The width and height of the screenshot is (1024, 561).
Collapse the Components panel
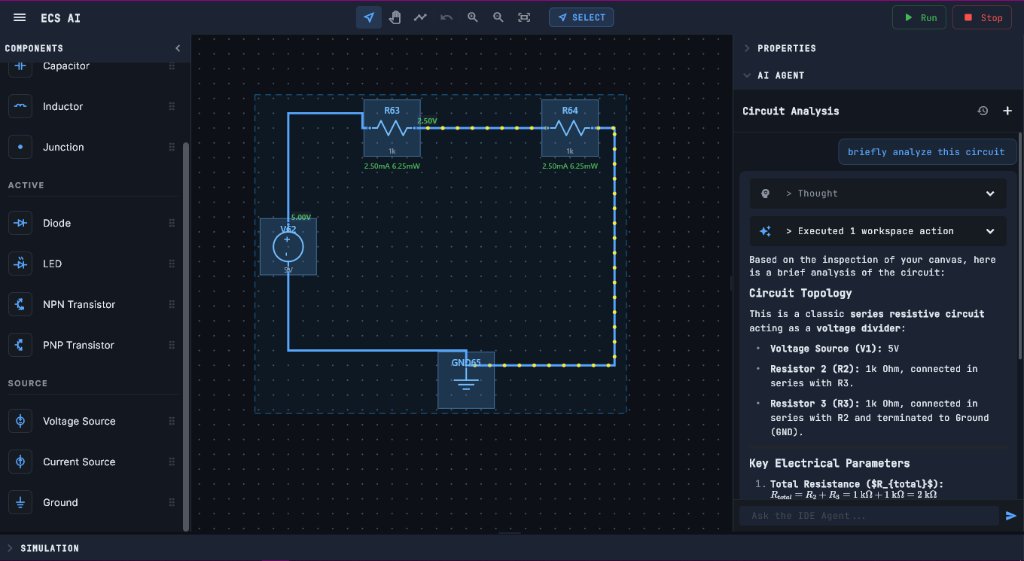click(178, 48)
